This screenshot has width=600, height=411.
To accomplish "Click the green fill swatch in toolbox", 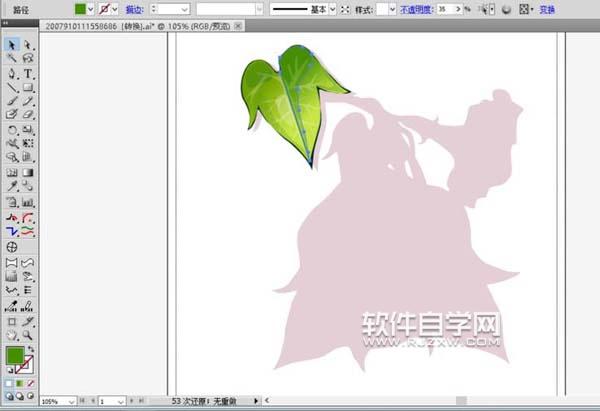I will (x=16, y=355).
